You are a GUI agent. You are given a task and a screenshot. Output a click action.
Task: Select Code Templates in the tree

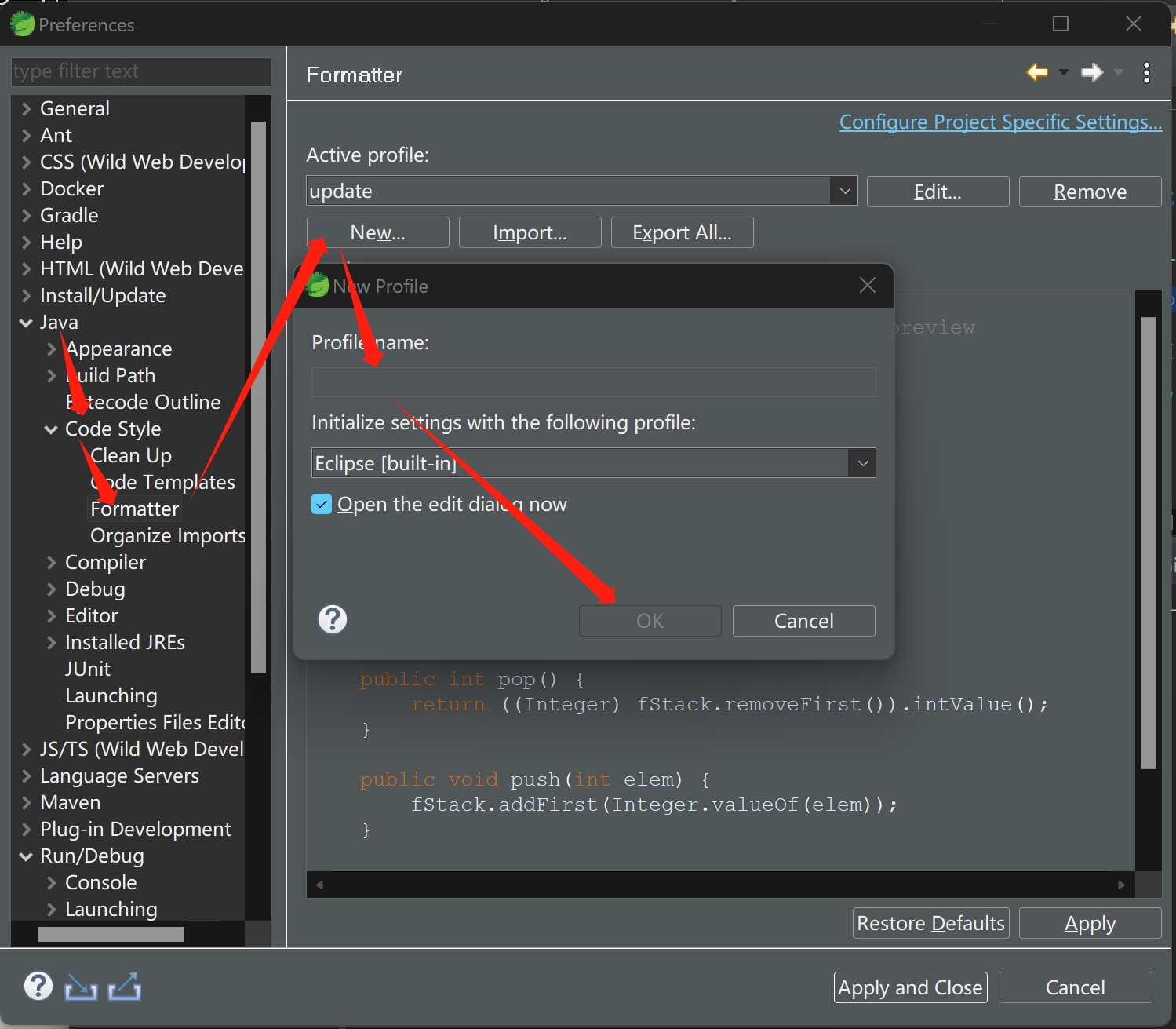pyautogui.click(x=162, y=482)
